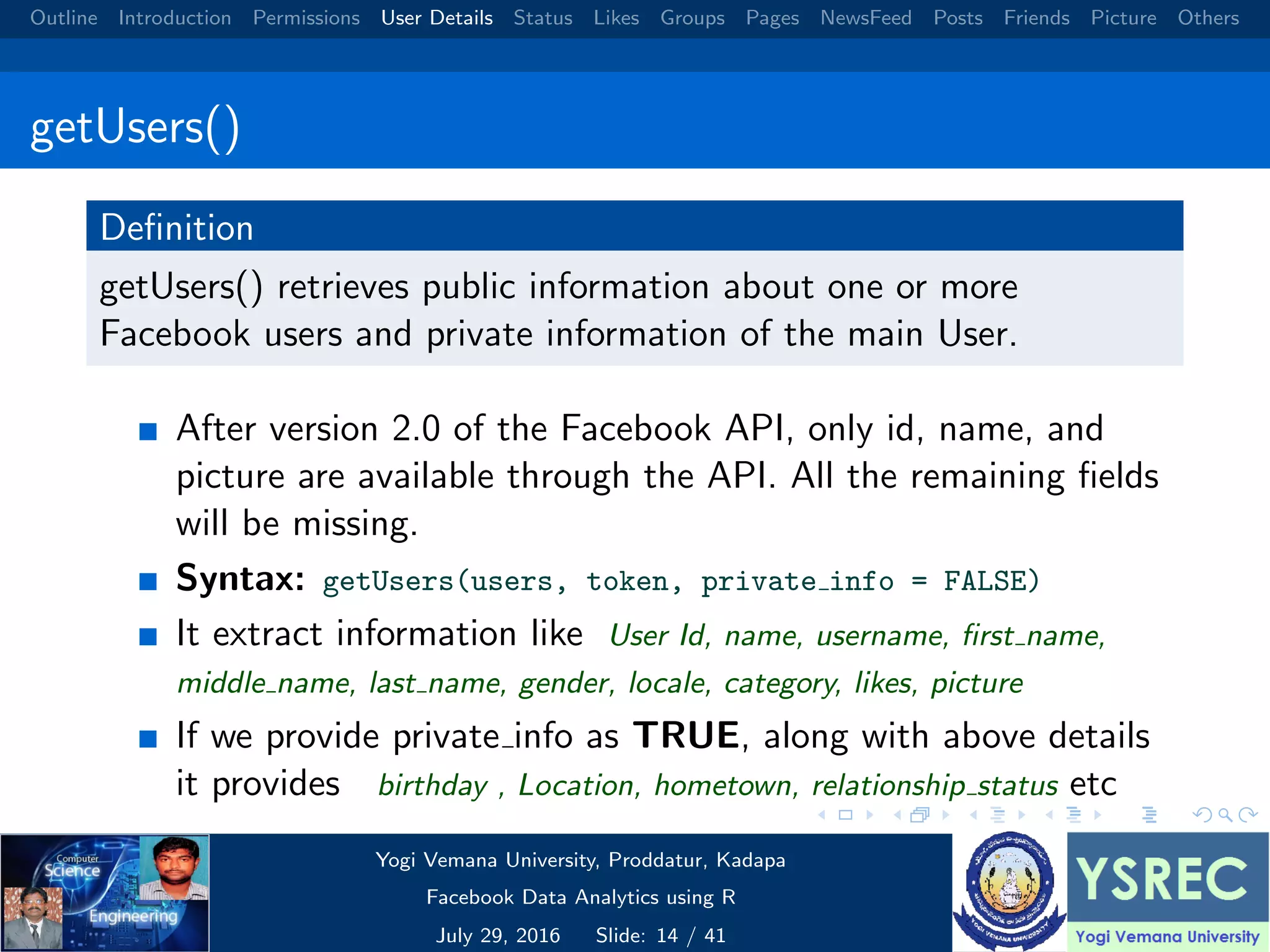Image resolution: width=1270 pixels, height=952 pixels.
Task: Click the relationship_status italic text
Action: (935, 786)
